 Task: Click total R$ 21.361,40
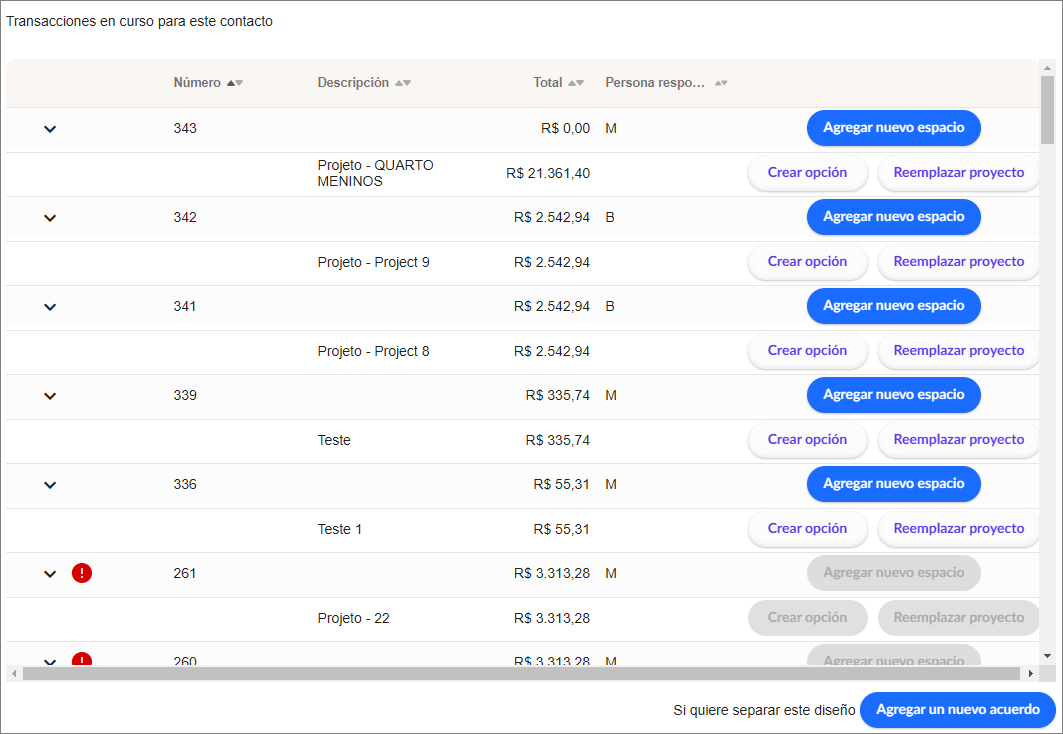tap(548, 174)
